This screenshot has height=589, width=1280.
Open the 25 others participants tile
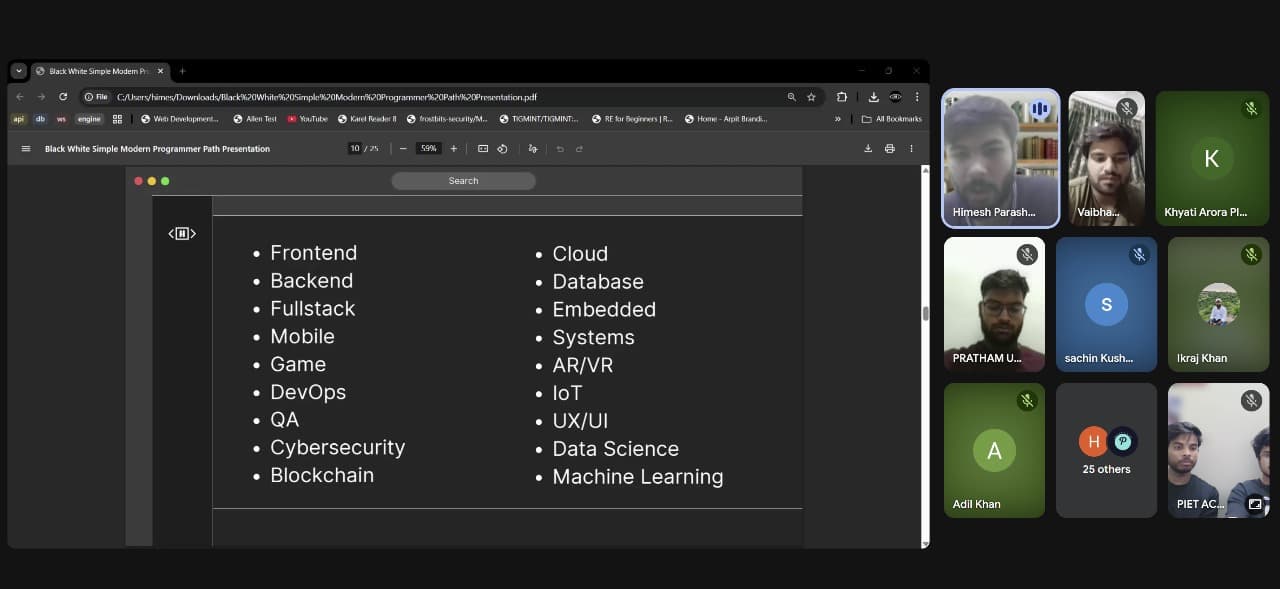pyautogui.click(x=1106, y=450)
